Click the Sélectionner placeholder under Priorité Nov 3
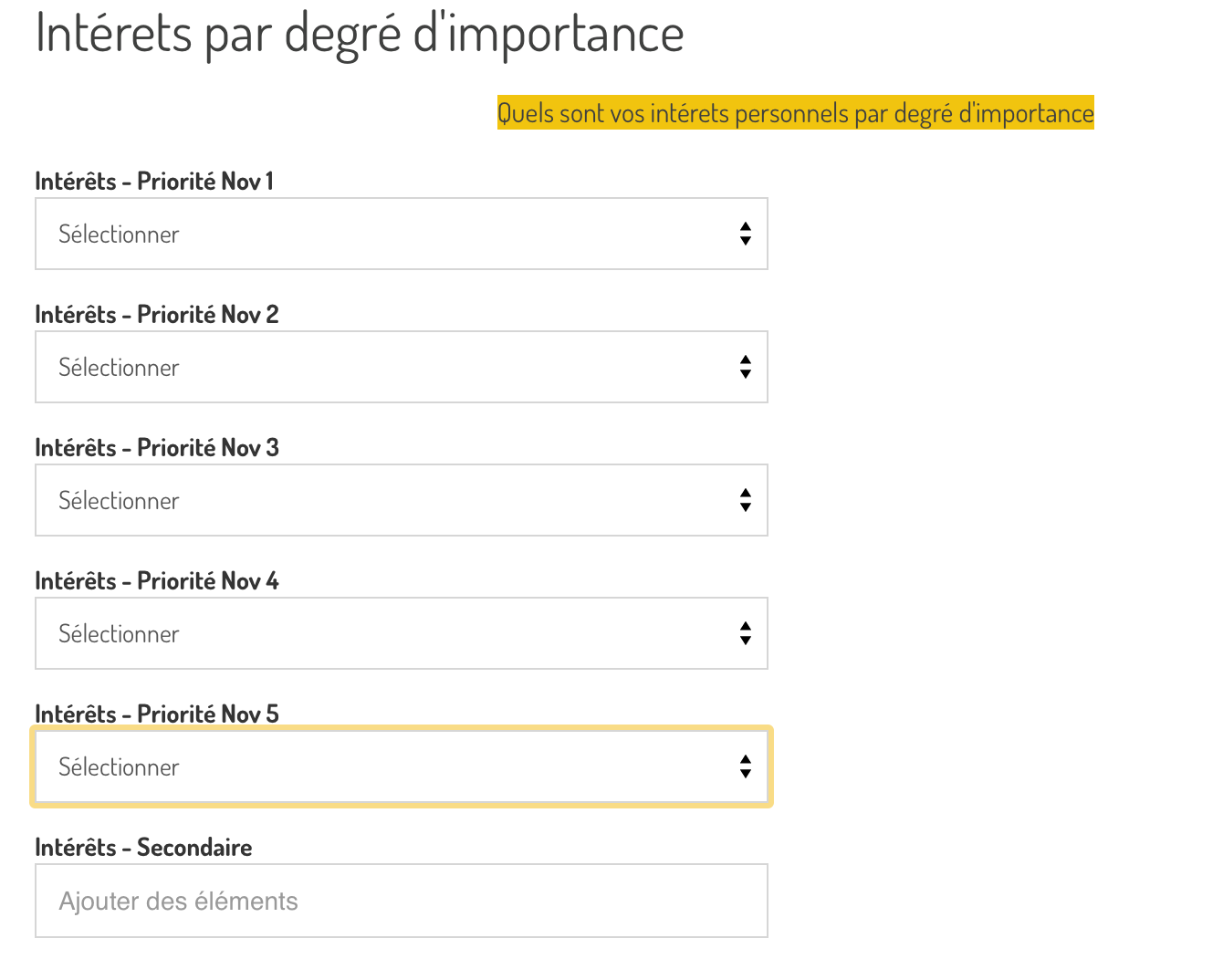 [119, 501]
